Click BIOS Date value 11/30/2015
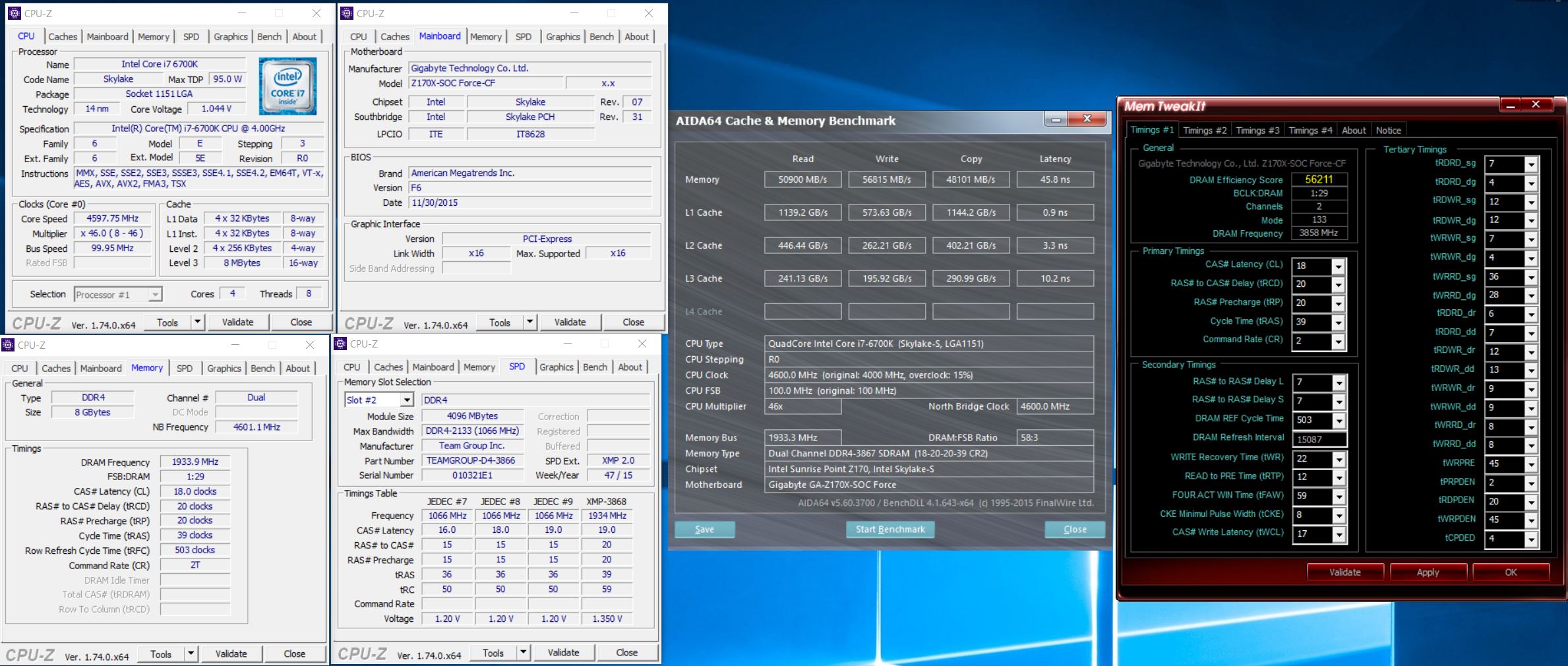The width and height of the screenshot is (1568, 666). tap(530, 202)
